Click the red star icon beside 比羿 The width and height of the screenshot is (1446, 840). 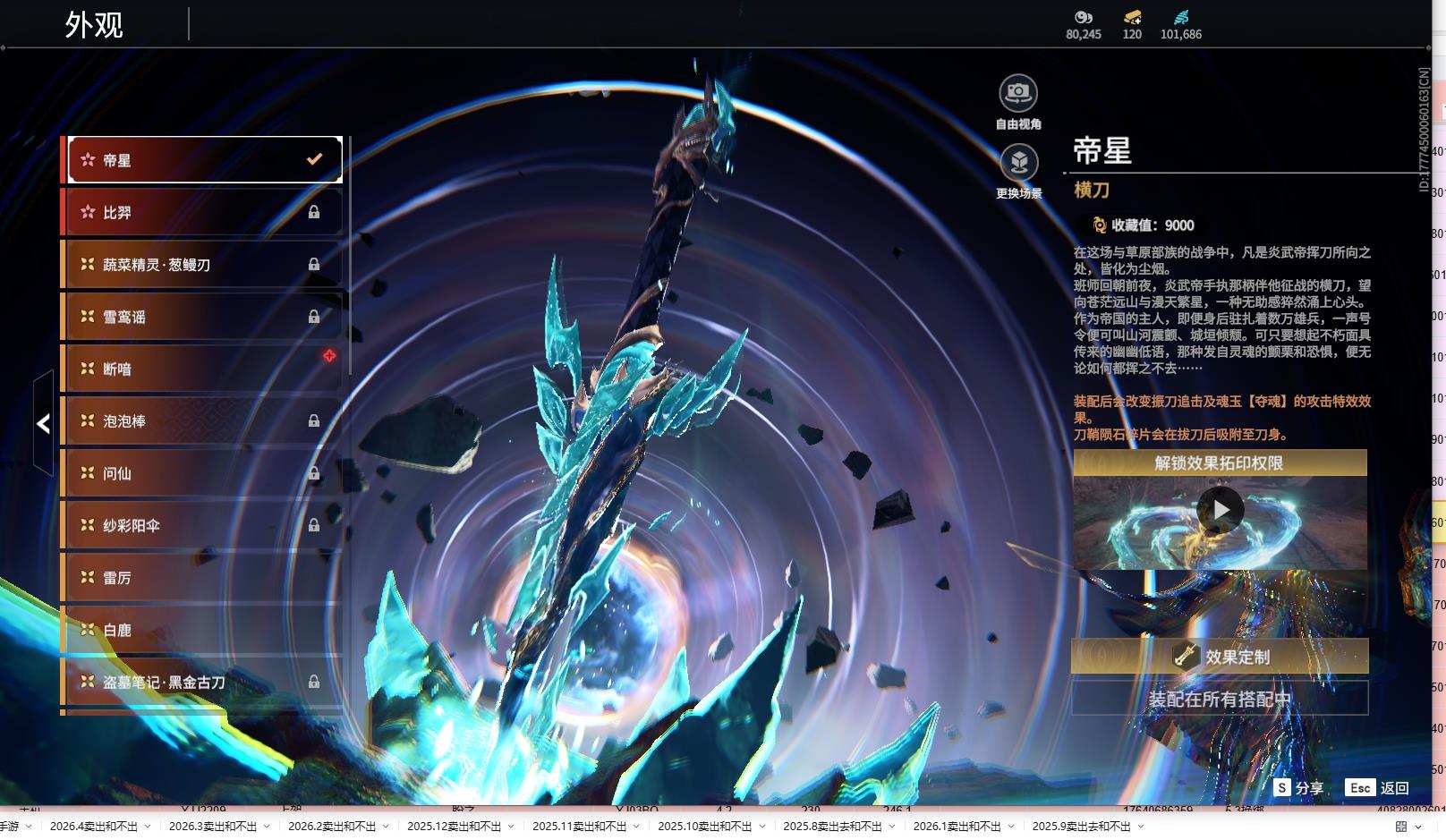click(88, 212)
